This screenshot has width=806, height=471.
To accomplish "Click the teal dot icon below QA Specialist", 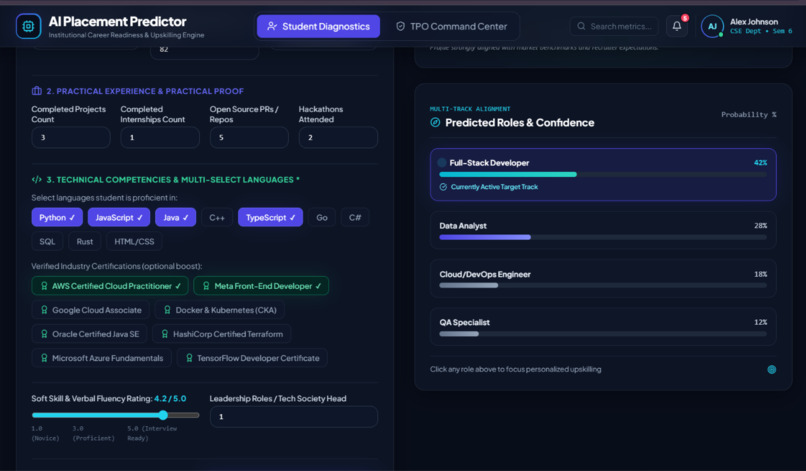I will (772, 369).
